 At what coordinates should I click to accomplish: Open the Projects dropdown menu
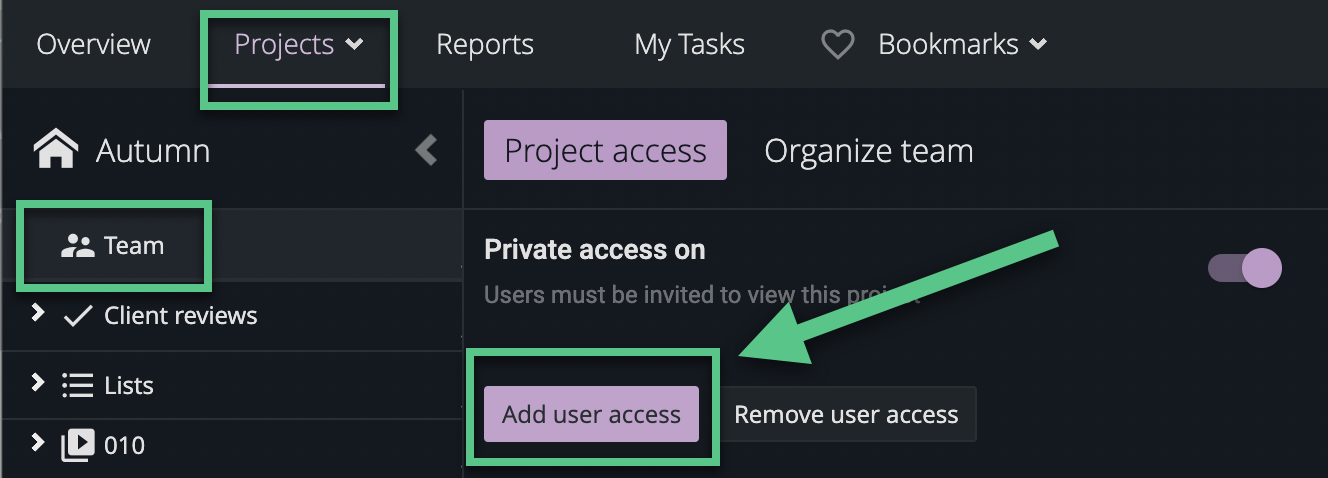[x=298, y=45]
